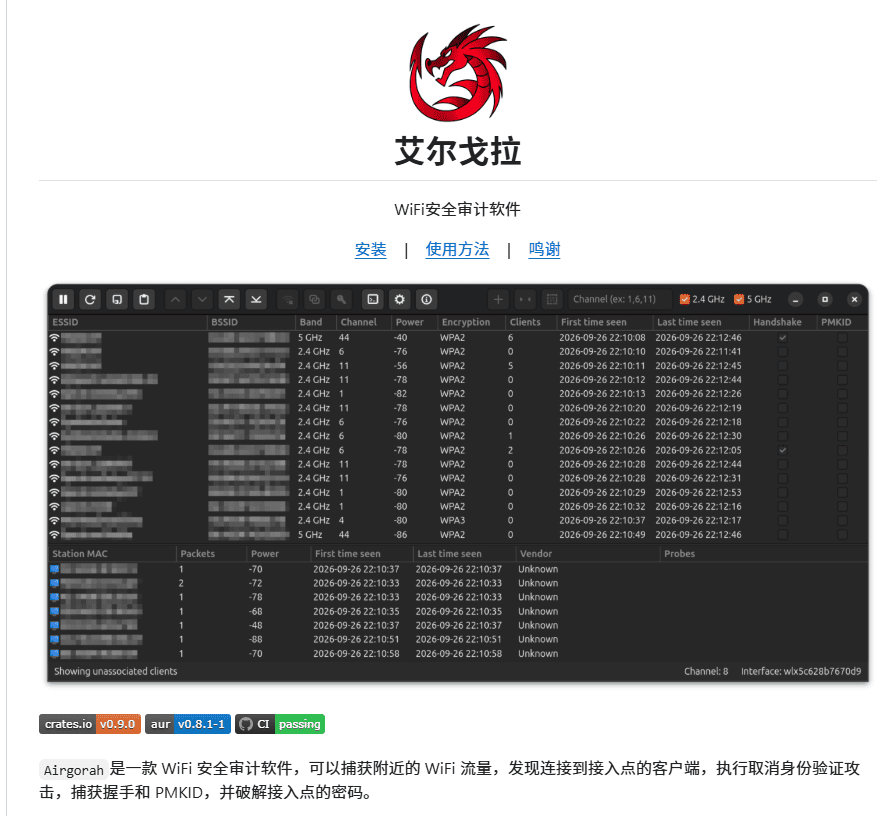Open the 鸣谢 link
The width and height of the screenshot is (890, 816).
(544, 250)
